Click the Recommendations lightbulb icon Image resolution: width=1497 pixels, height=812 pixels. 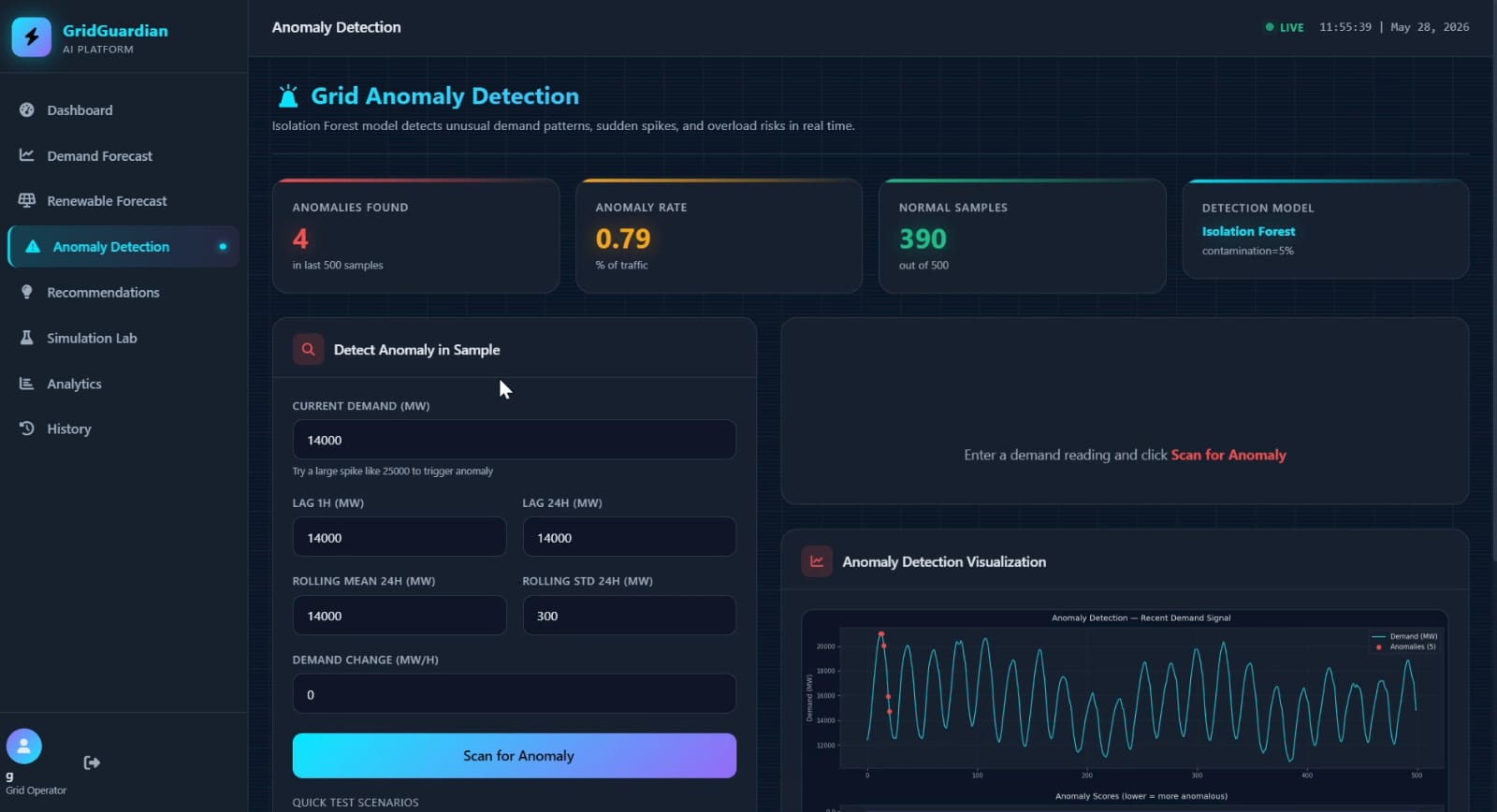(x=27, y=292)
